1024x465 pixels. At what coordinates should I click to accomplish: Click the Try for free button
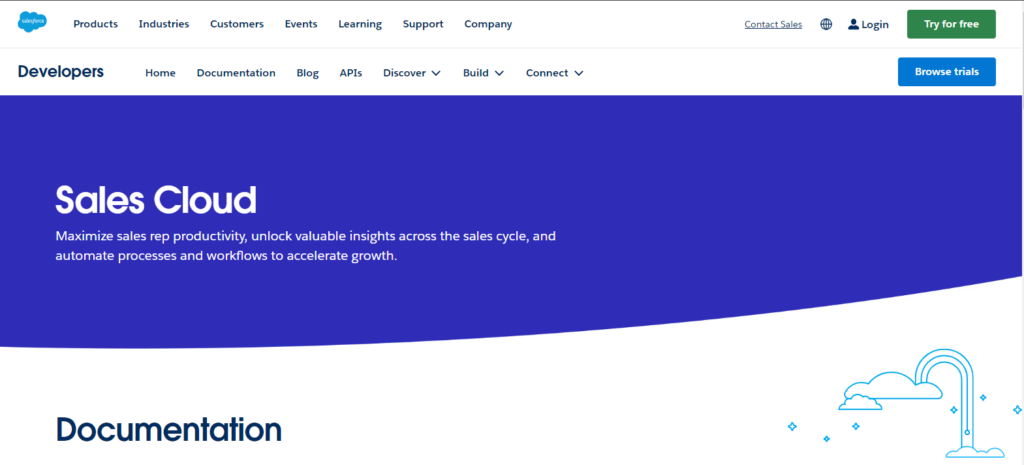(951, 24)
